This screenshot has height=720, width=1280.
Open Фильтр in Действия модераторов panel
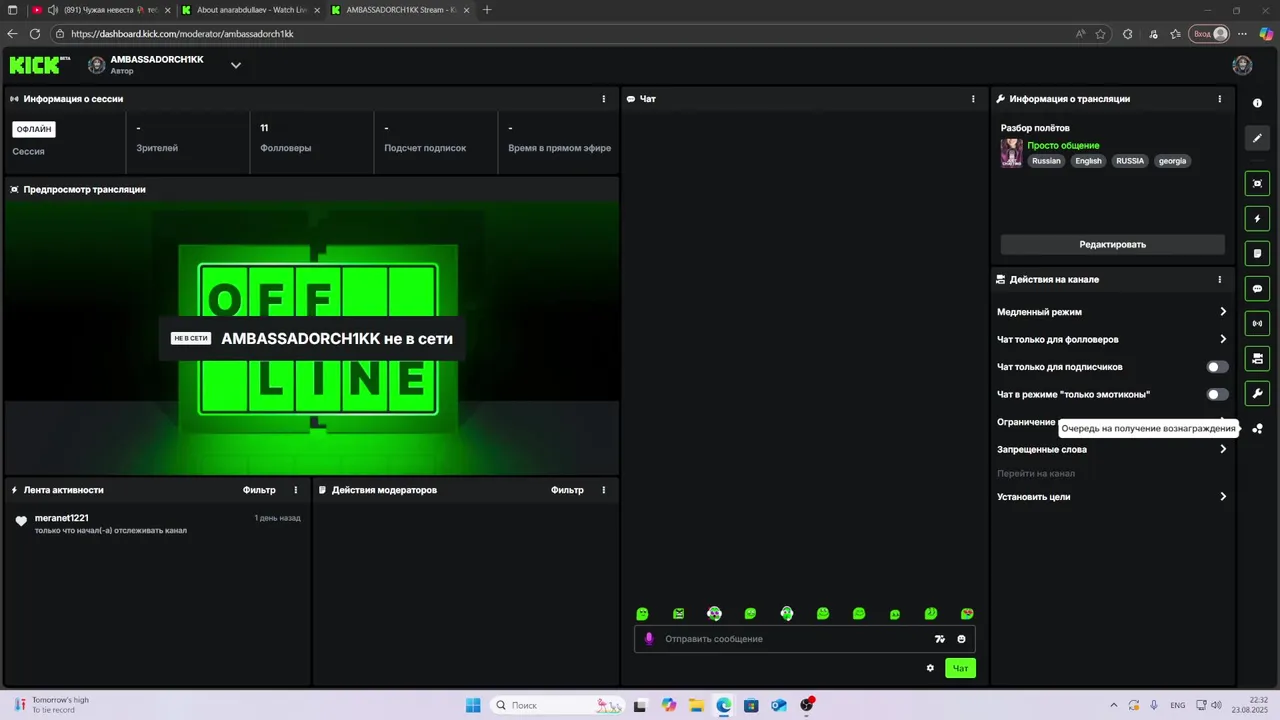[567, 490]
